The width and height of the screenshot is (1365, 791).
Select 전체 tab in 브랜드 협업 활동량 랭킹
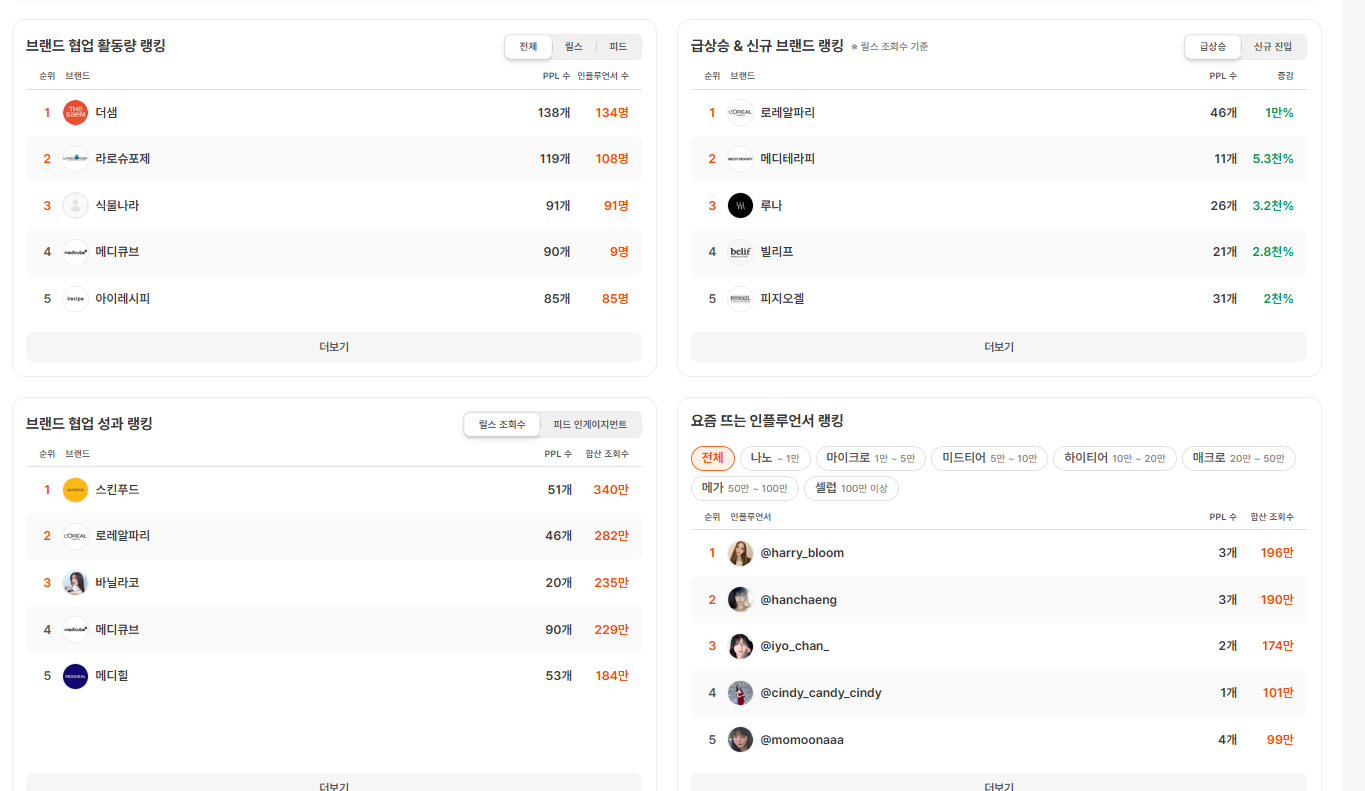(x=528, y=47)
